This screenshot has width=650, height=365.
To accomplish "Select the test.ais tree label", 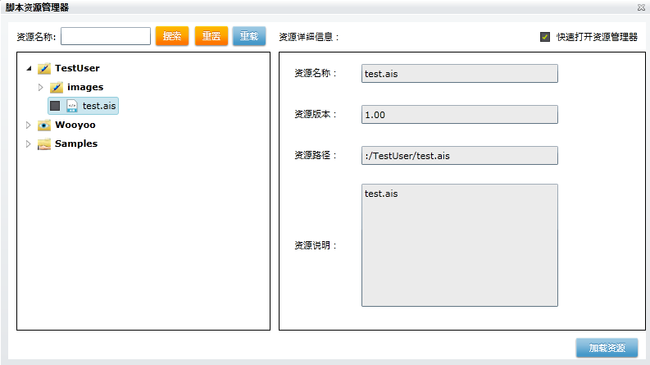I will (99, 106).
